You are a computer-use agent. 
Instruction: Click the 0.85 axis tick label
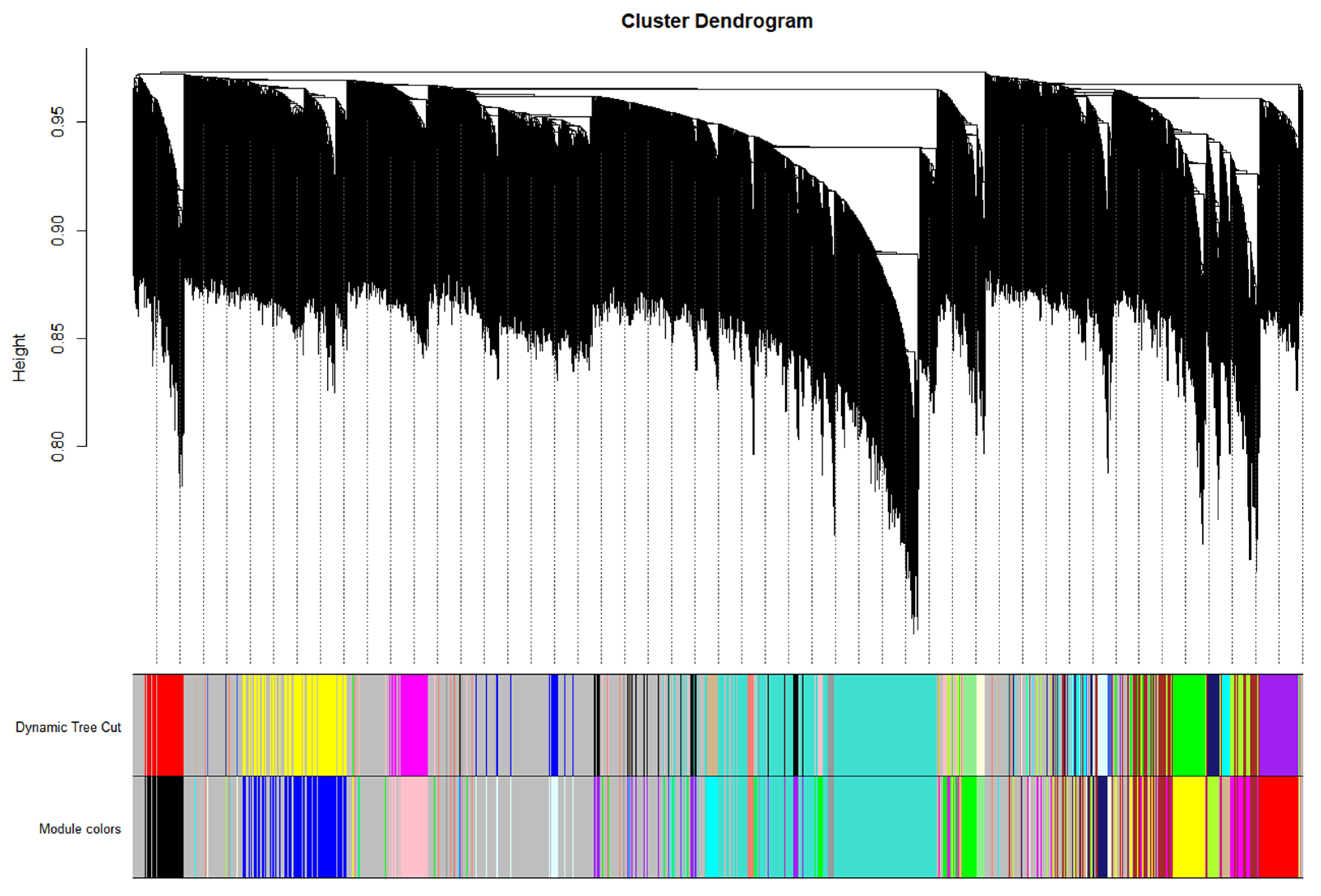pyautogui.click(x=58, y=339)
